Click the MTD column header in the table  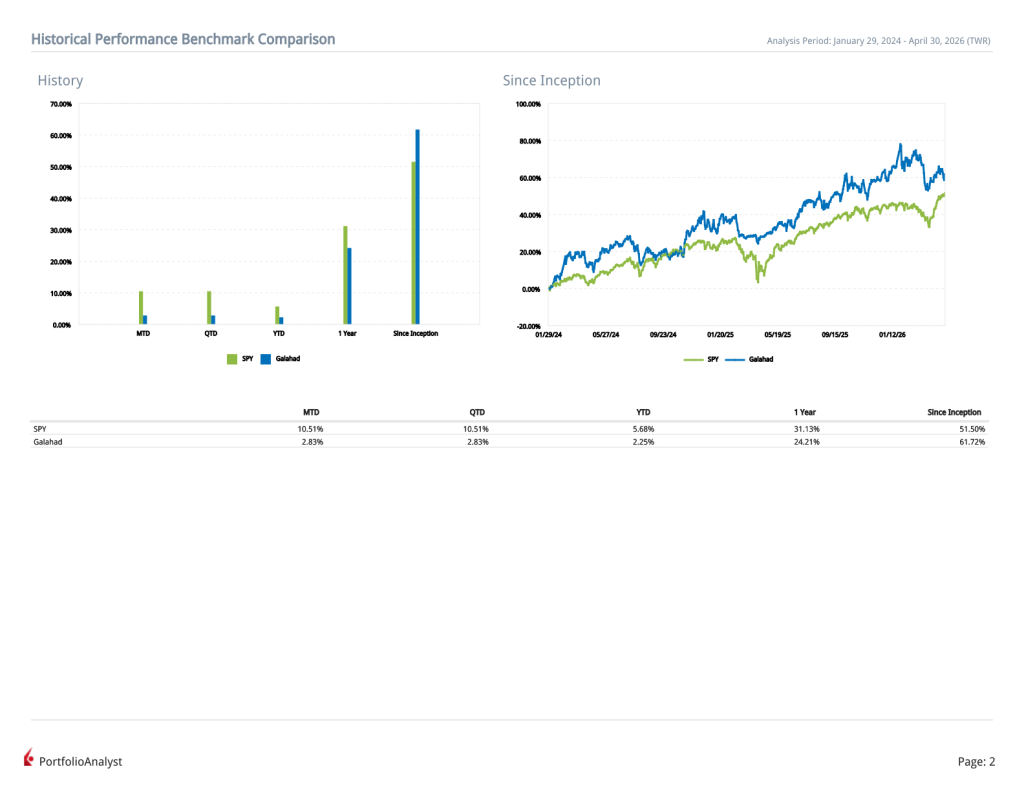click(312, 412)
